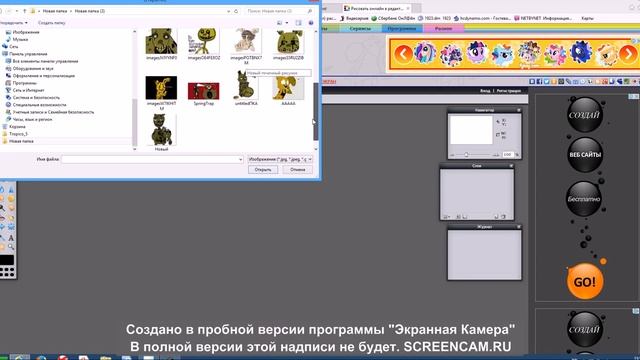Select the thumbnail named Новый
Image resolution: width=640 pixels, height=360 pixels.
click(161, 130)
